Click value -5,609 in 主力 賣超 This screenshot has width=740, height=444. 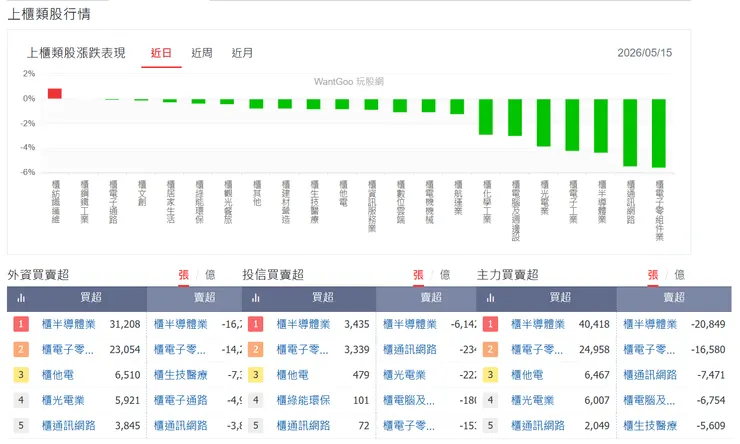point(711,426)
